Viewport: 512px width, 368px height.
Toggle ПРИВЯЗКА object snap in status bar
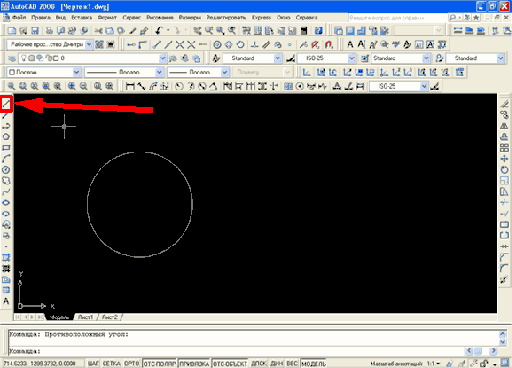point(195,363)
